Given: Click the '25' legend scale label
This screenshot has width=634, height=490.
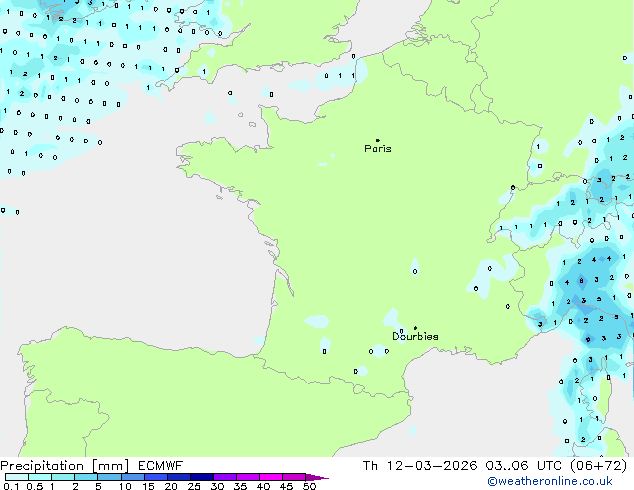Looking at the screenshot, I should [x=194, y=486].
